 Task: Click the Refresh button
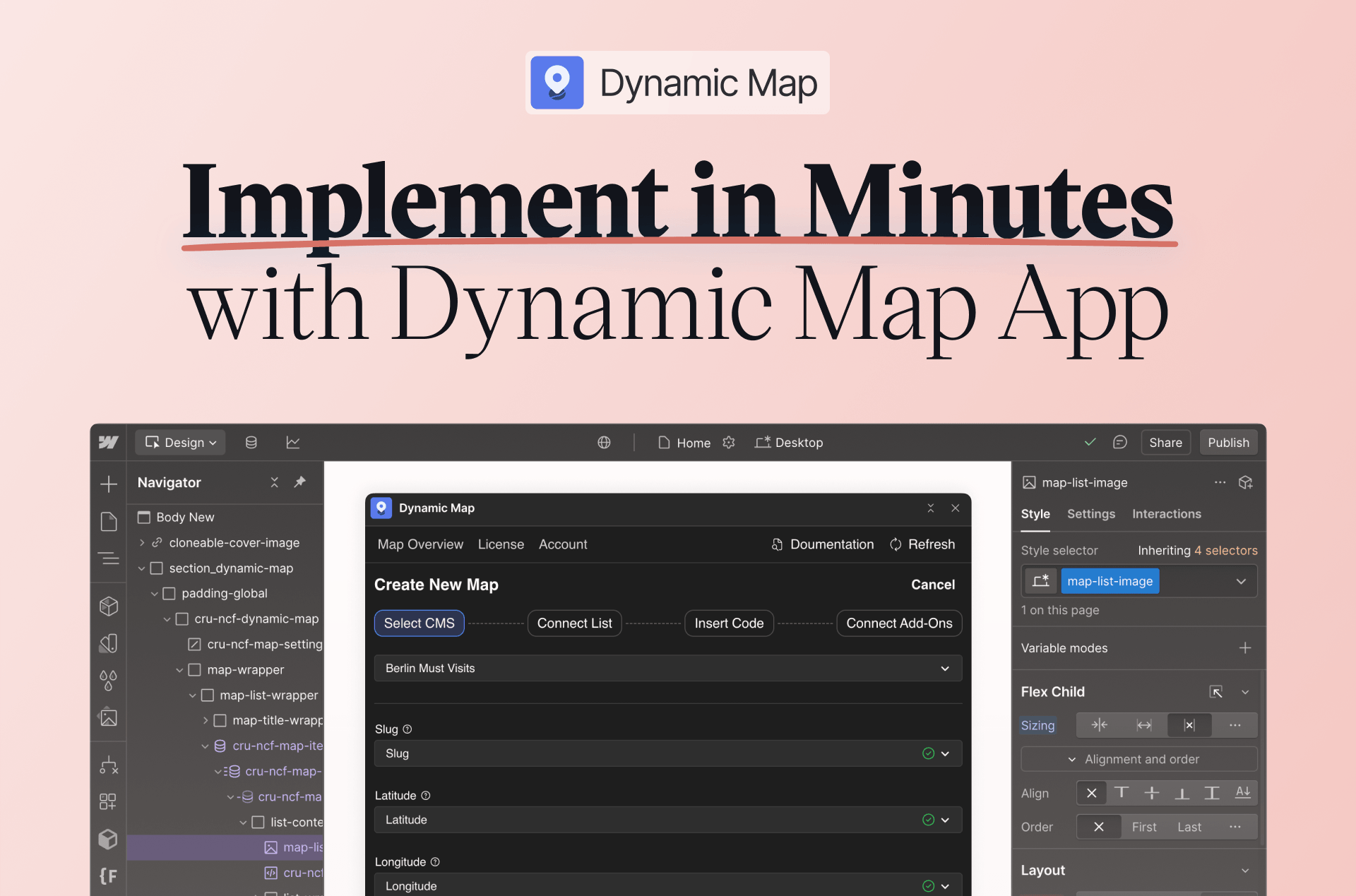pos(922,544)
